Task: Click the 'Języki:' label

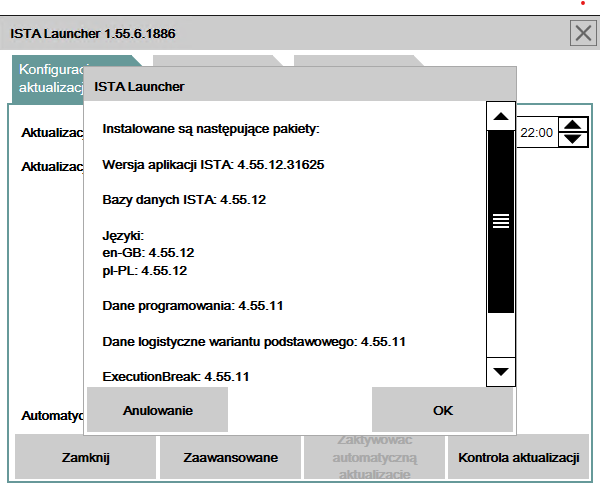Action: (123, 235)
